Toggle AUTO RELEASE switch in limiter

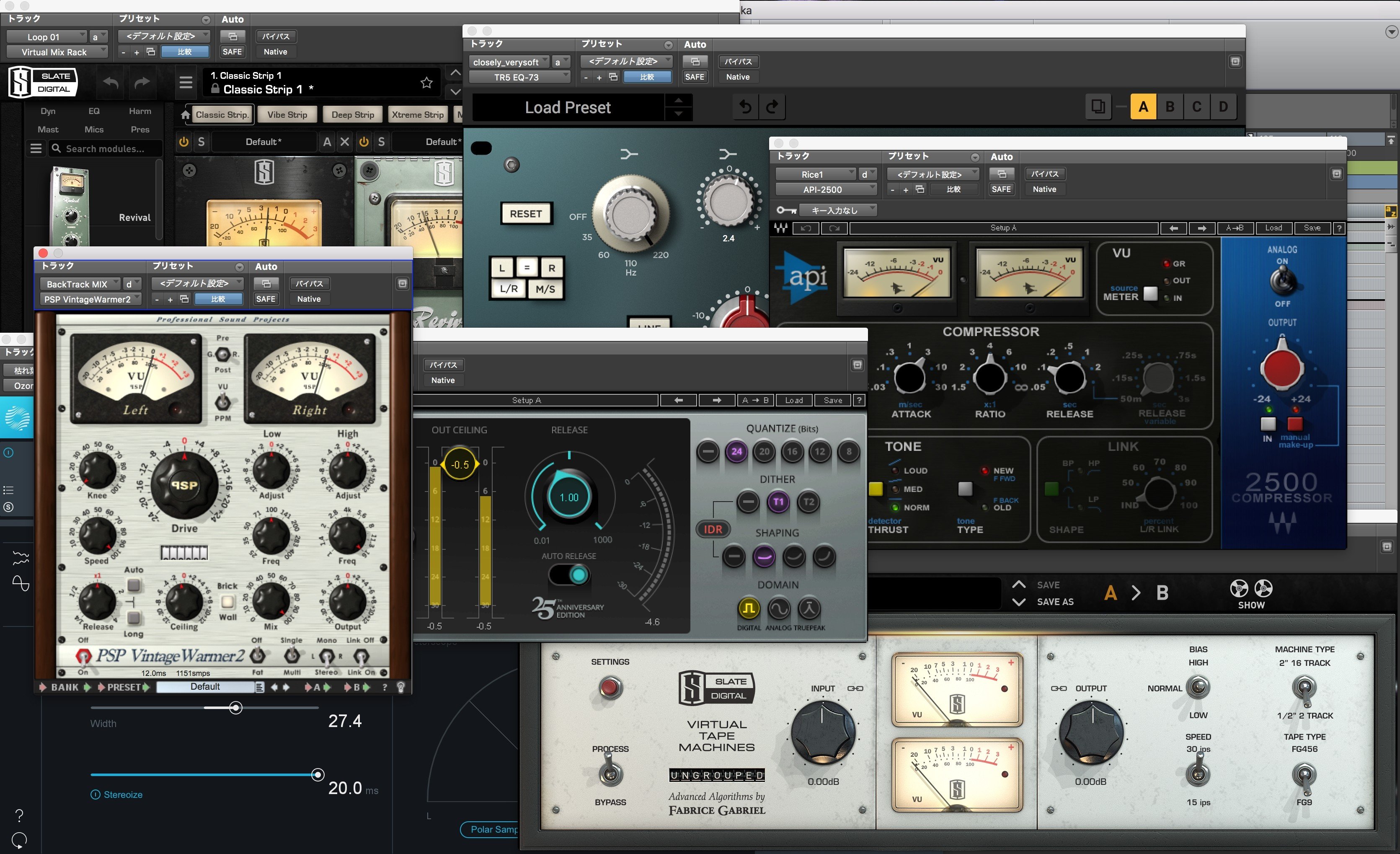click(x=569, y=575)
